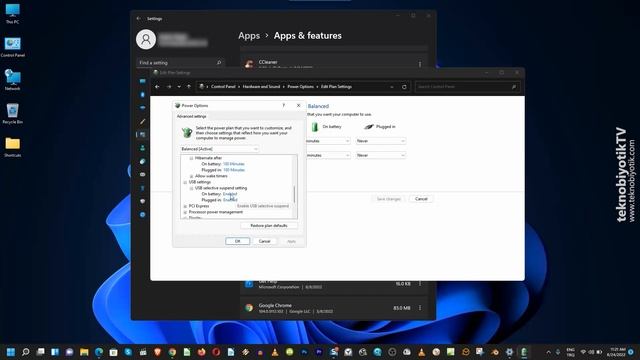Launch Firefox from taskbar
640x360 pixels.
(201, 352)
